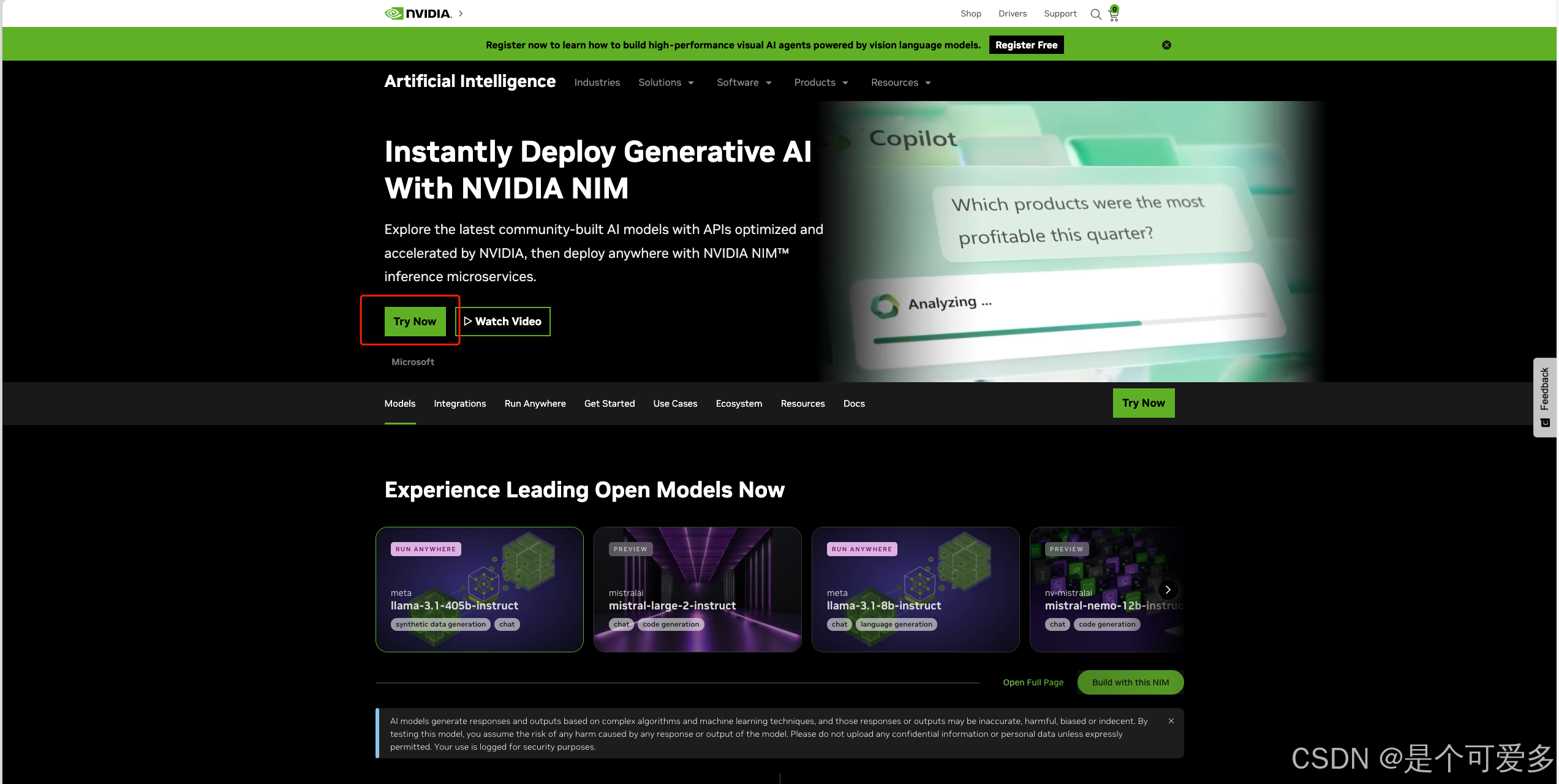Expand the Solutions dropdown menu

[666, 83]
